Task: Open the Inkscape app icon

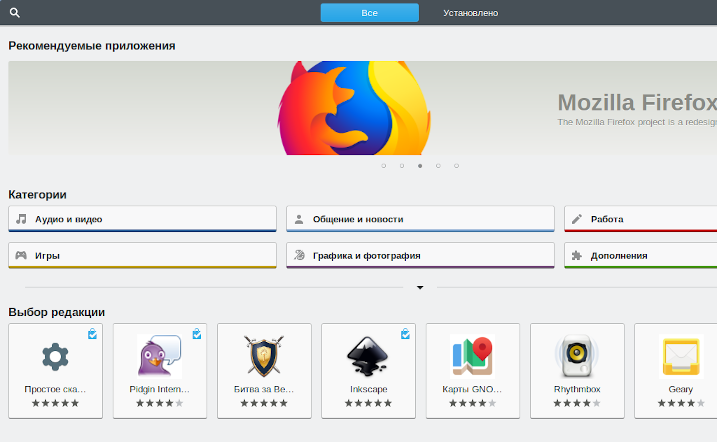Action: click(368, 357)
